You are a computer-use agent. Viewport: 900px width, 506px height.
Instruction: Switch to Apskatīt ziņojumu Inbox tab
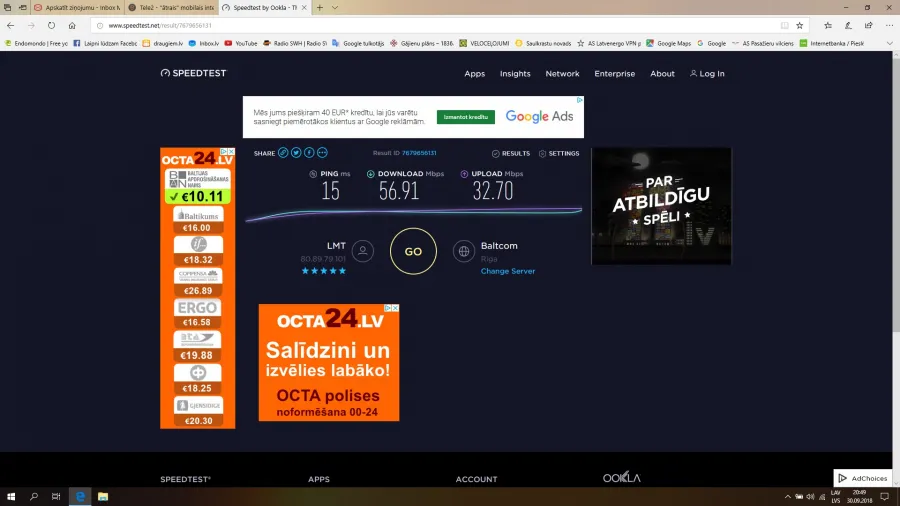point(77,7)
